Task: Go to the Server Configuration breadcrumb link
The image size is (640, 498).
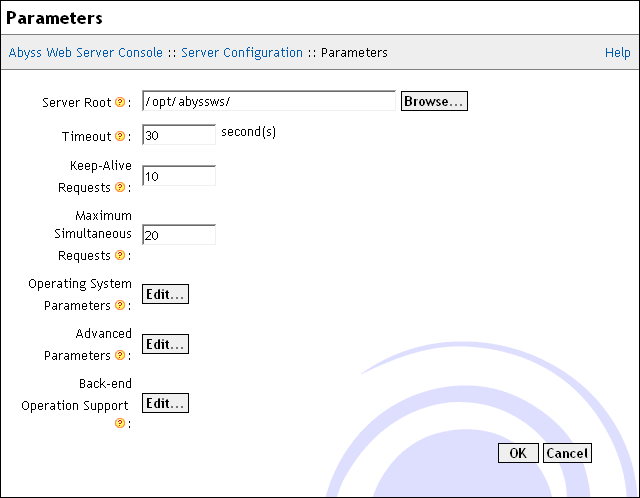Action: tap(242, 53)
